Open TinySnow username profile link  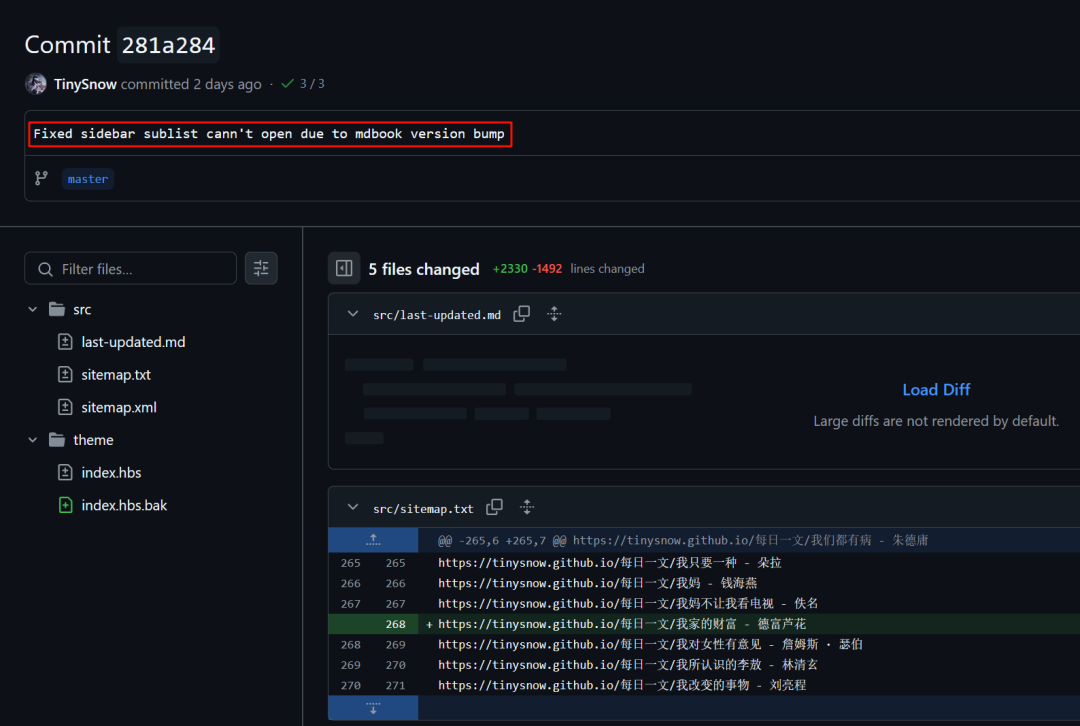[85, 84]
